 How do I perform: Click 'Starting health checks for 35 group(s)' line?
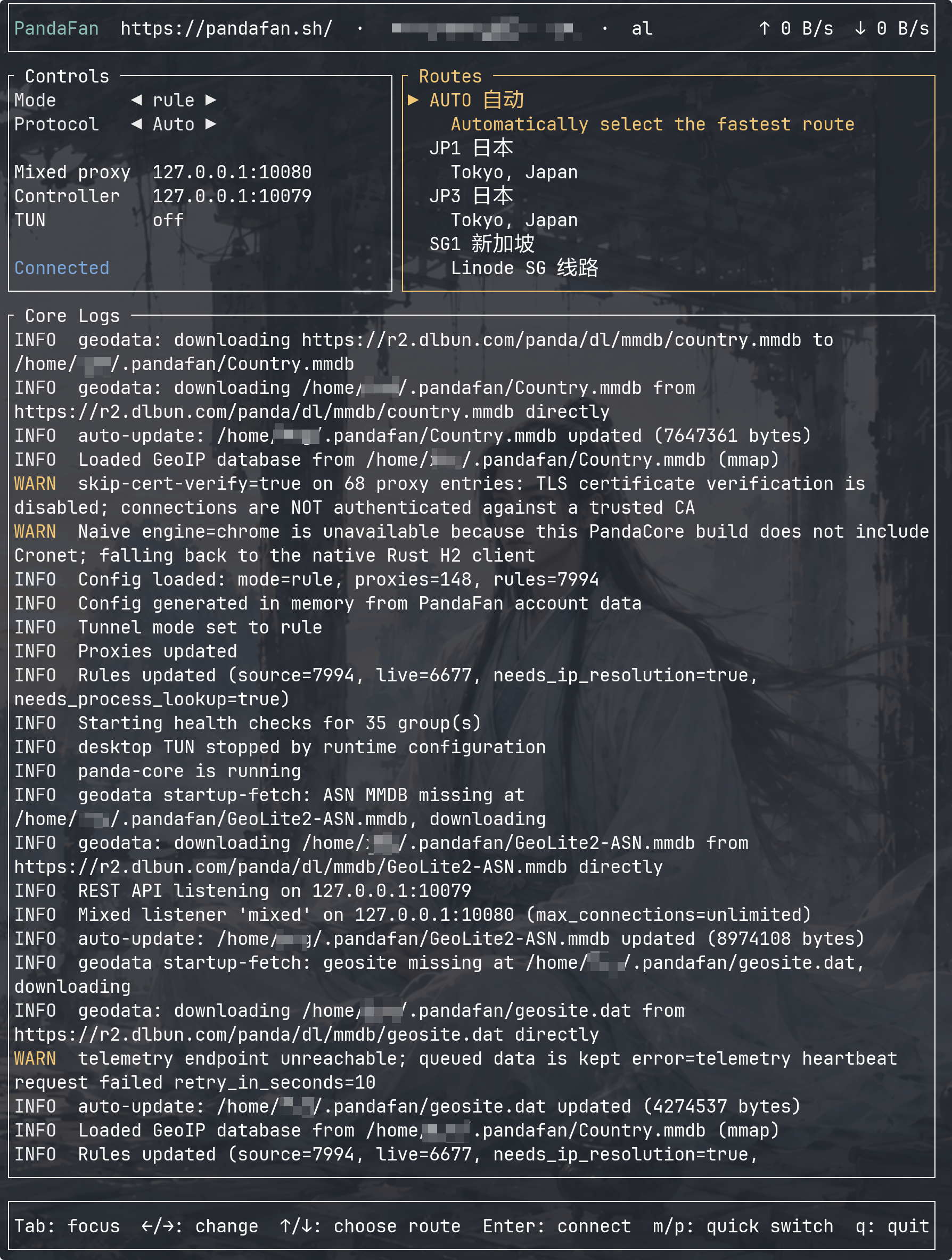click(248, 723)
